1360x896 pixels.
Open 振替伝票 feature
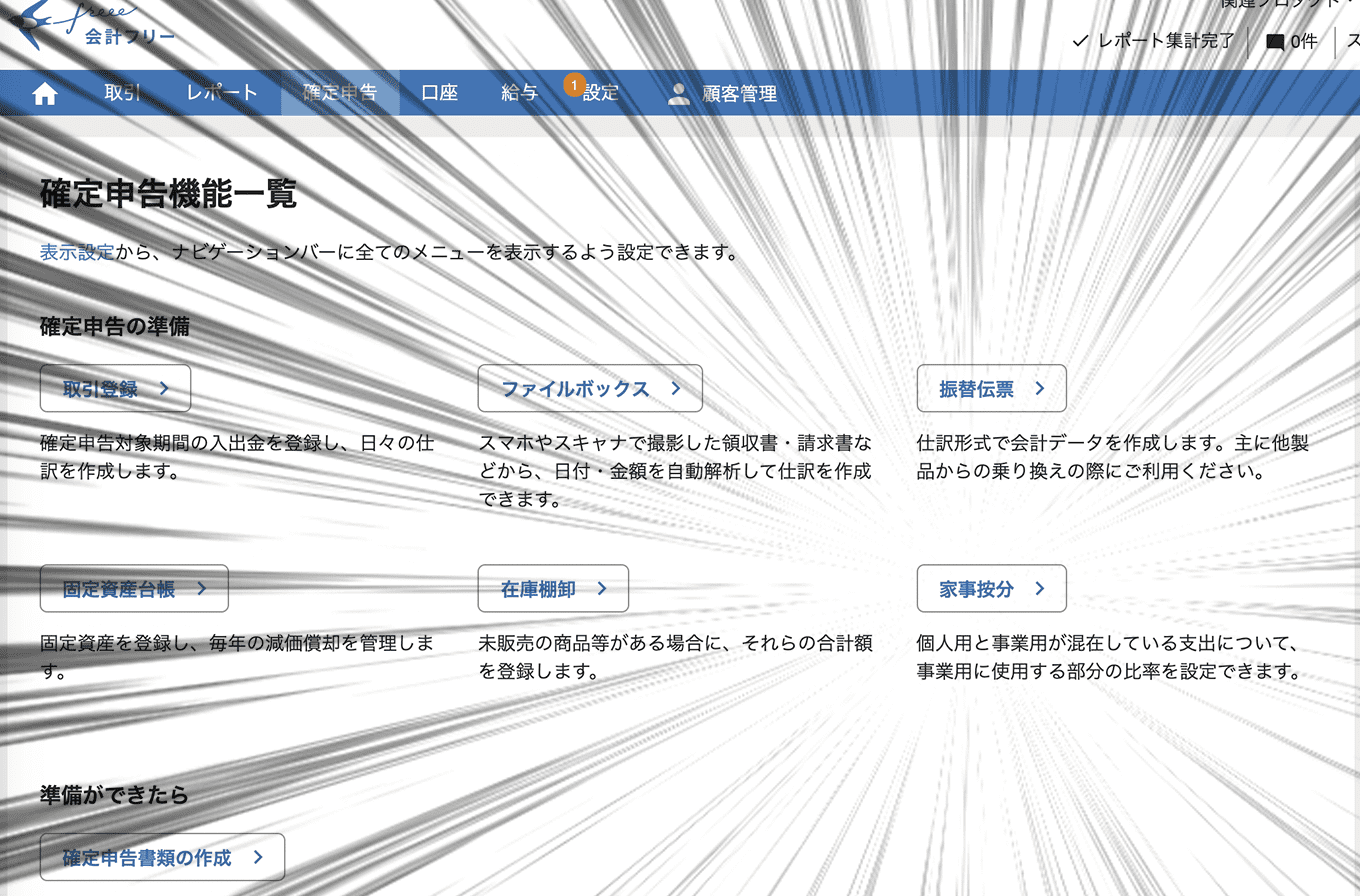(992, 389)
